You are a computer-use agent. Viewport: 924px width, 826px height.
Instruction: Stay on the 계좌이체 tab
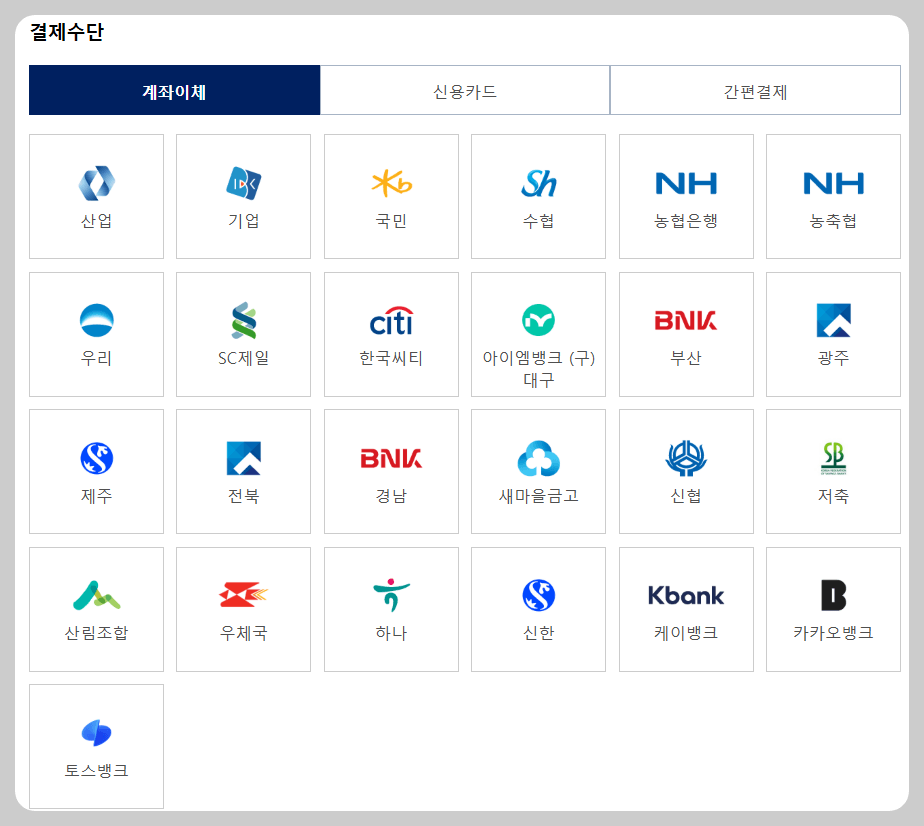point(174,89)
